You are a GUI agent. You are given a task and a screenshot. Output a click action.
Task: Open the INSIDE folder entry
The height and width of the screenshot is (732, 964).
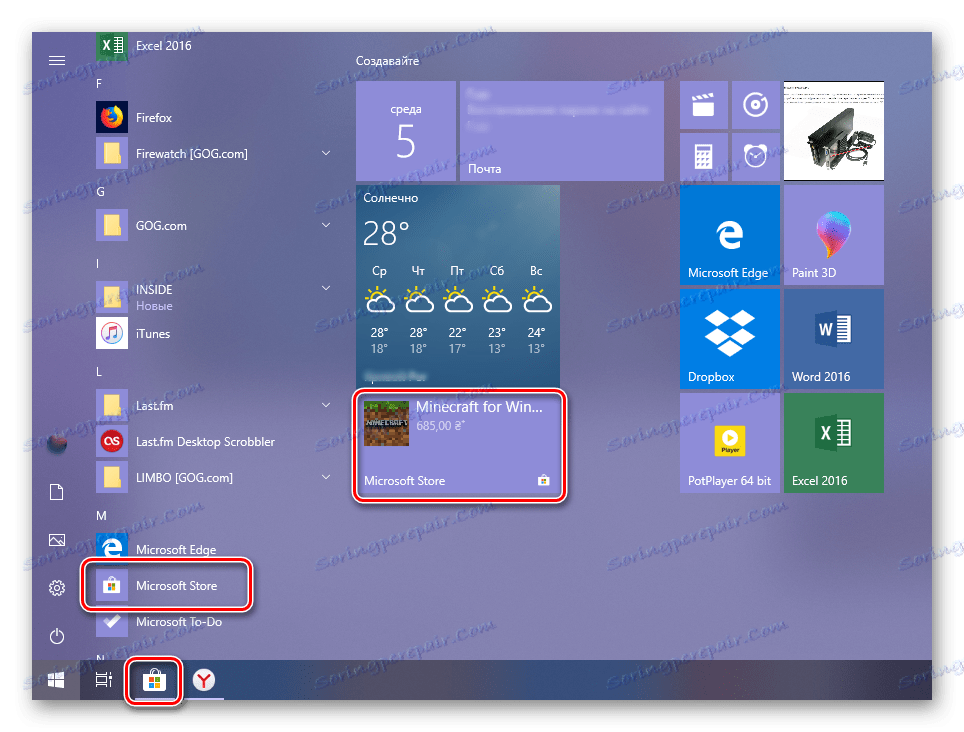213,297
